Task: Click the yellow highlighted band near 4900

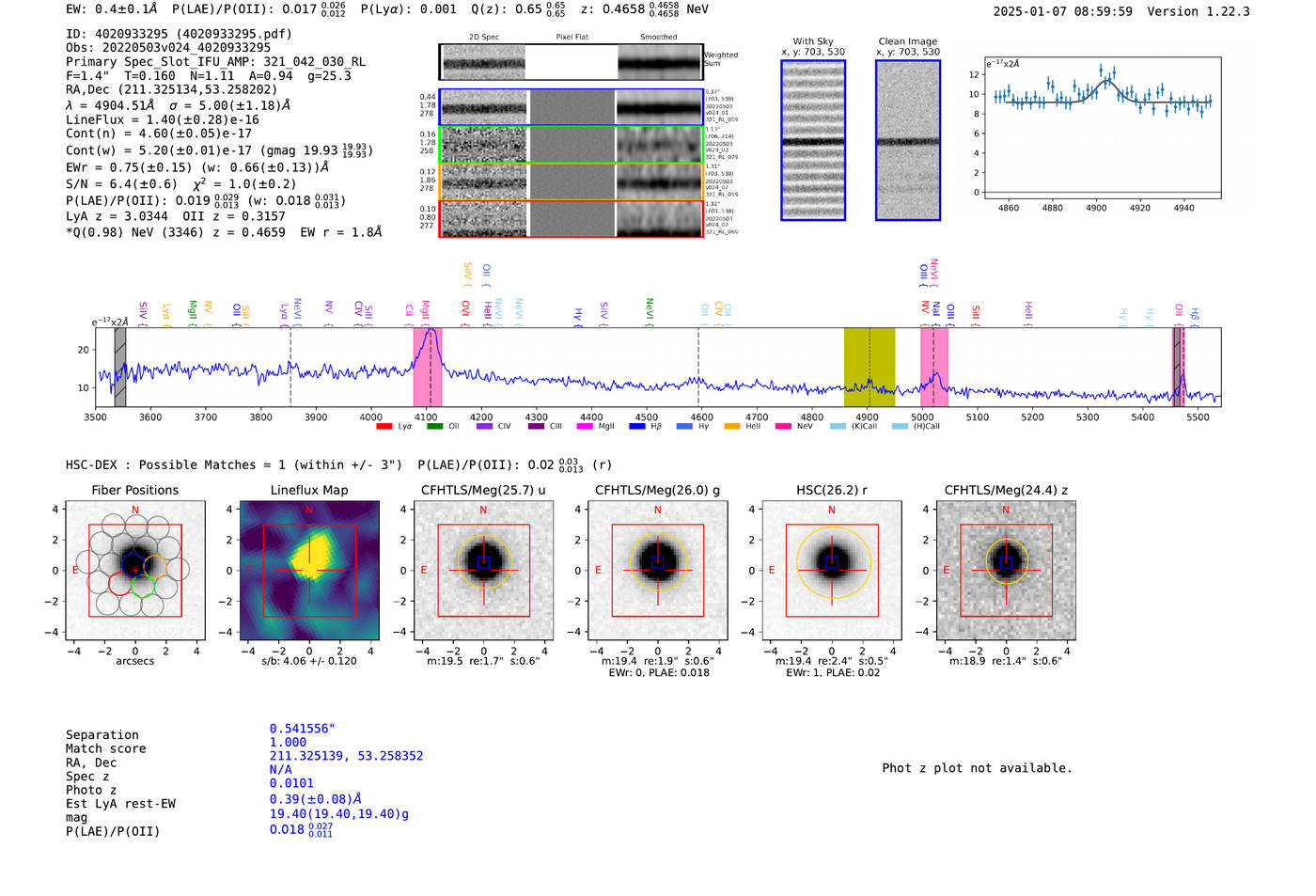Action: click(869, 367)
